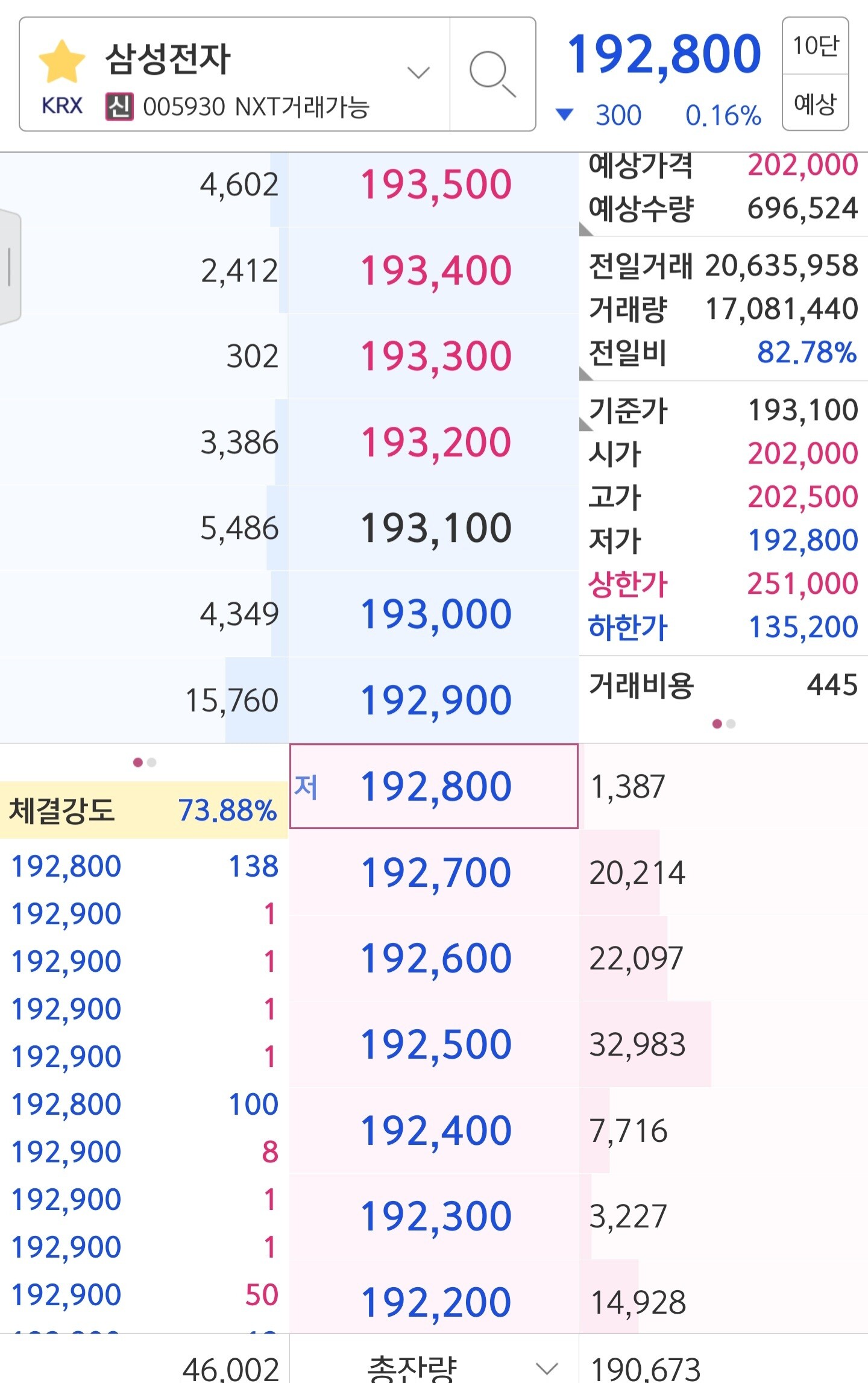Screen dimensions: 868x1383
Task: Tap the blue down-arrow change indicator
Action: coord(564,115)
